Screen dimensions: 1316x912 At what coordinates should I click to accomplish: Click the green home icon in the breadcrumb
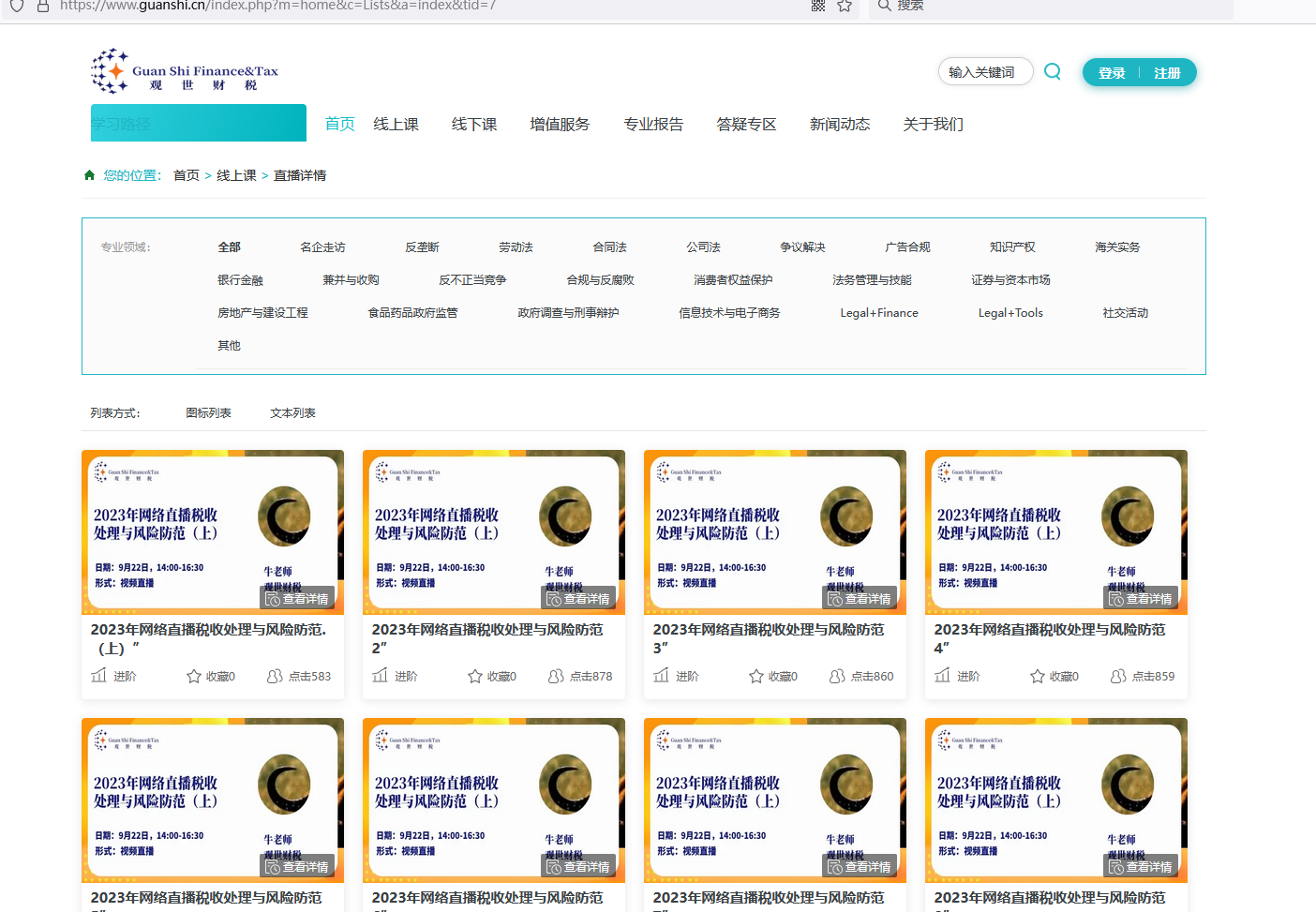(89, 174)
